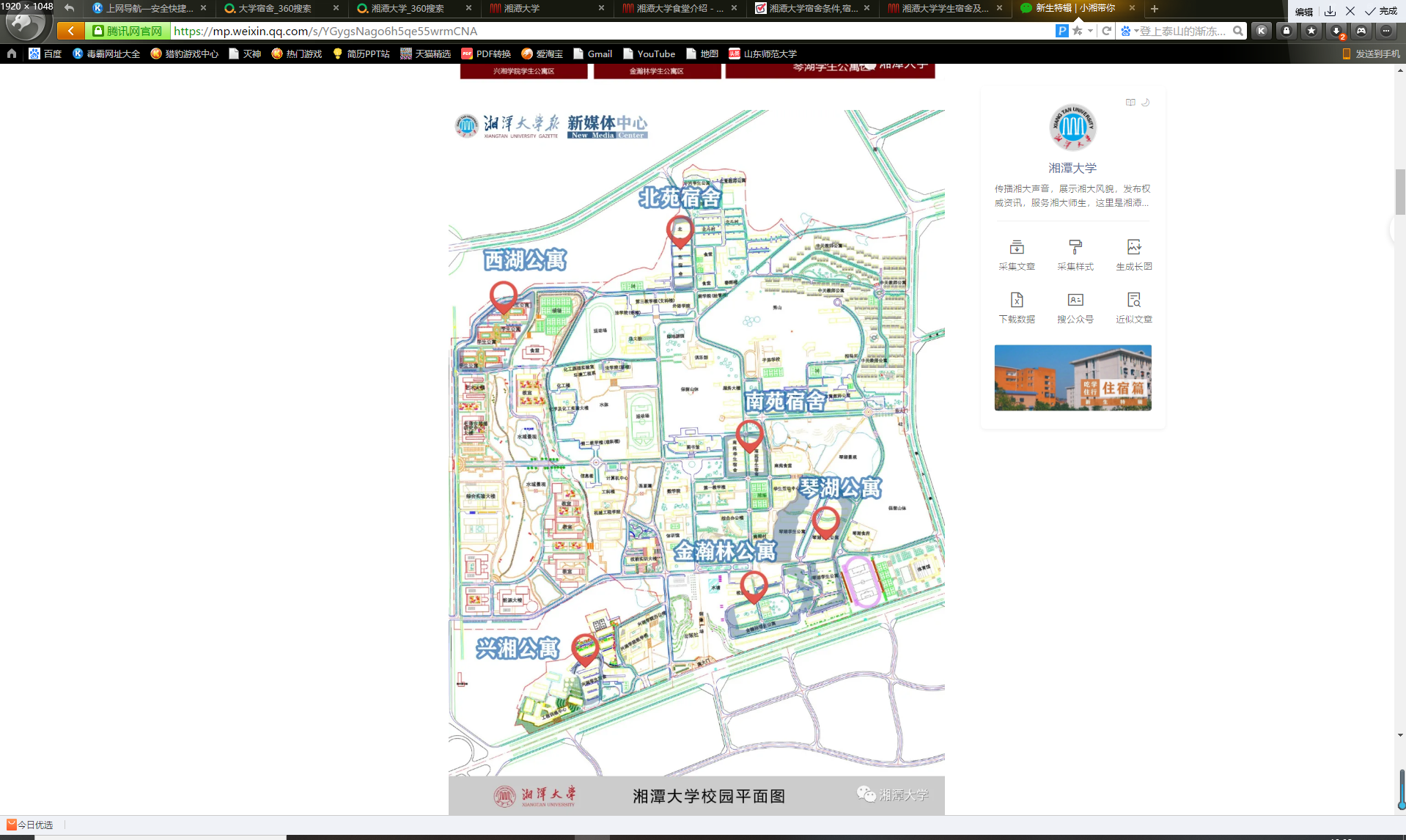Click the 采集文章 icon in sidebar
The width and height of the screenshot is (1406, 840).
(1016, 254)
